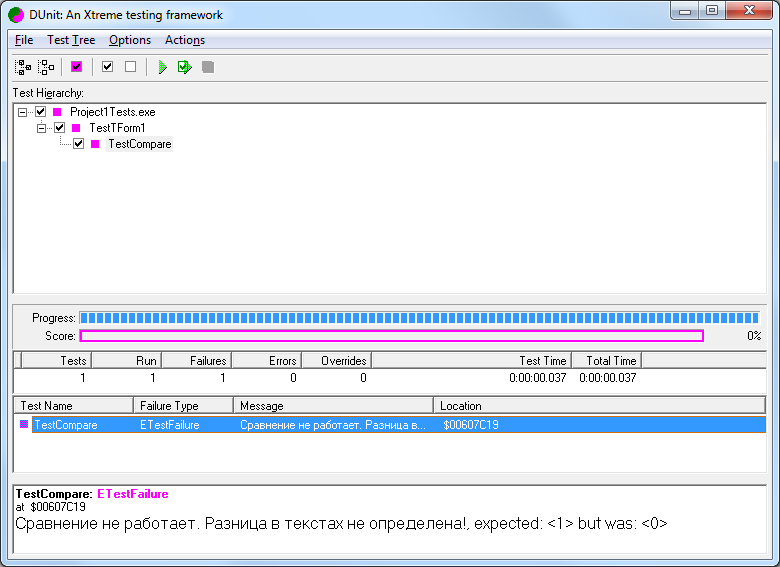The height and width of the screenshot is (567, 780).
Task: Click the Test Hierarchy label
Action: (x=48, y=93)
